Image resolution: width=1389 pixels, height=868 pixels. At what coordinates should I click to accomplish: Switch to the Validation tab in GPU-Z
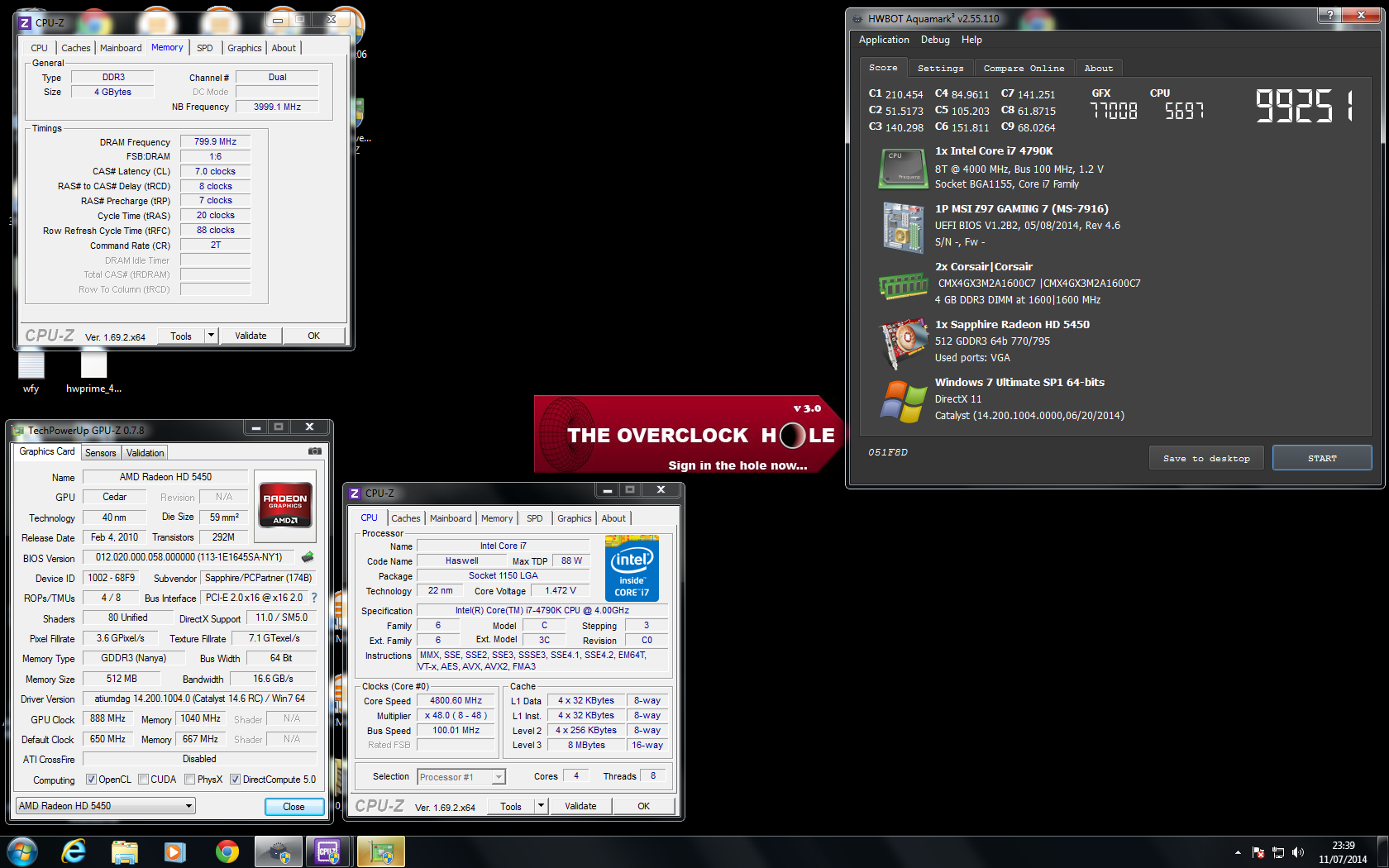(145, 453)
